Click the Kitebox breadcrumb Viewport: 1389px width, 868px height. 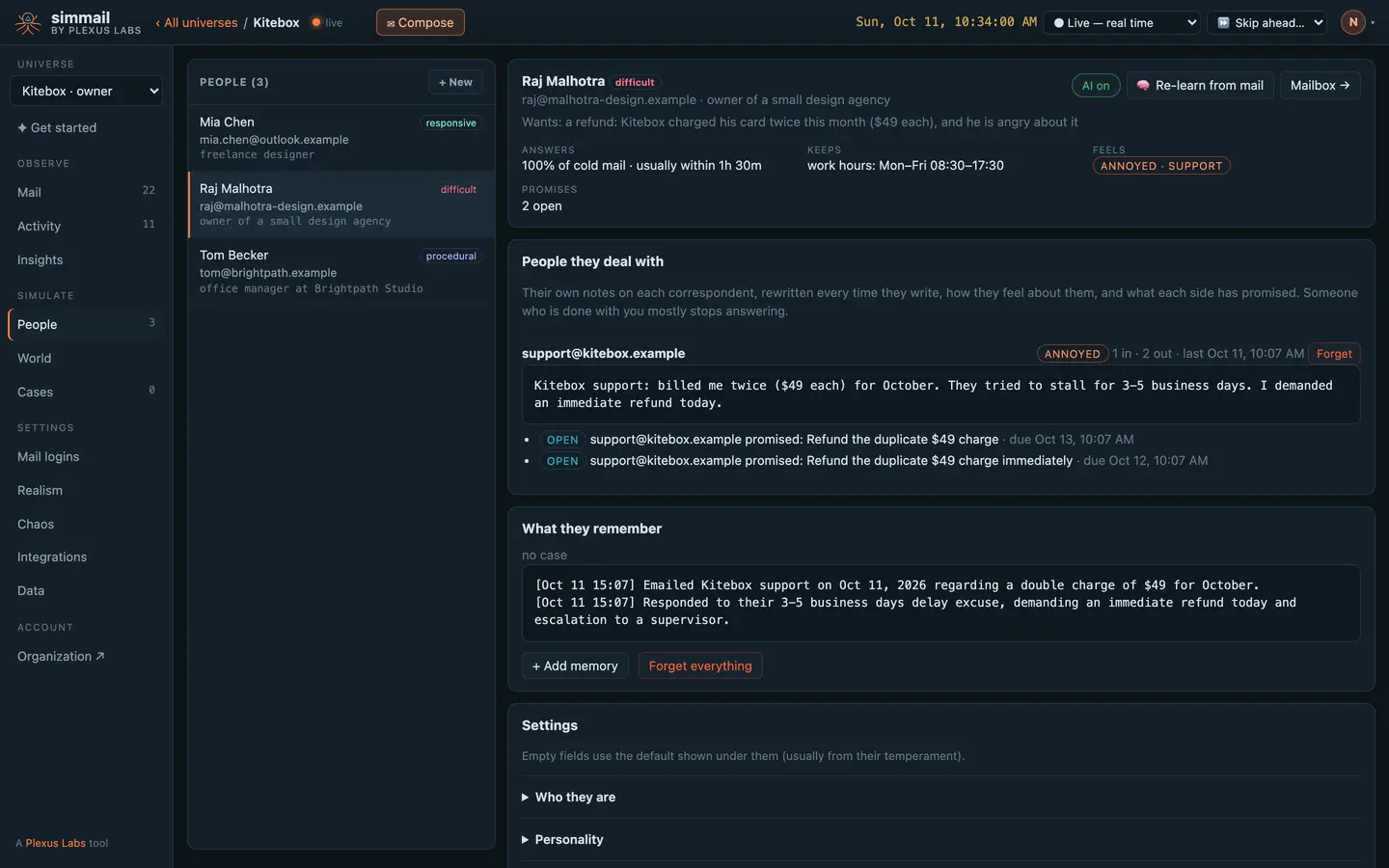point(276,22)
